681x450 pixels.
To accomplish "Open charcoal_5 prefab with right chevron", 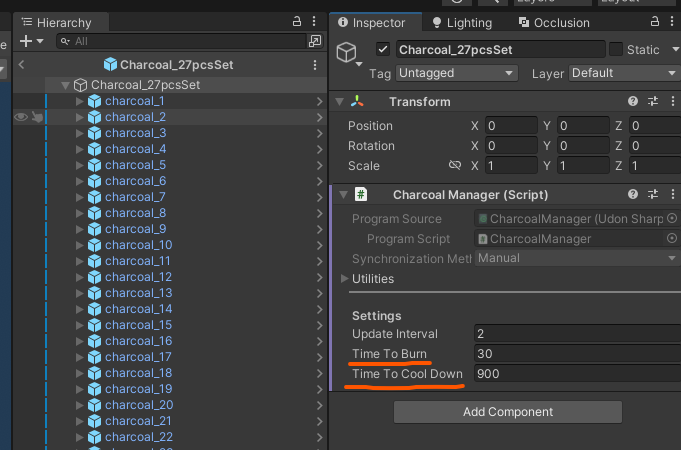I will 320,165.
